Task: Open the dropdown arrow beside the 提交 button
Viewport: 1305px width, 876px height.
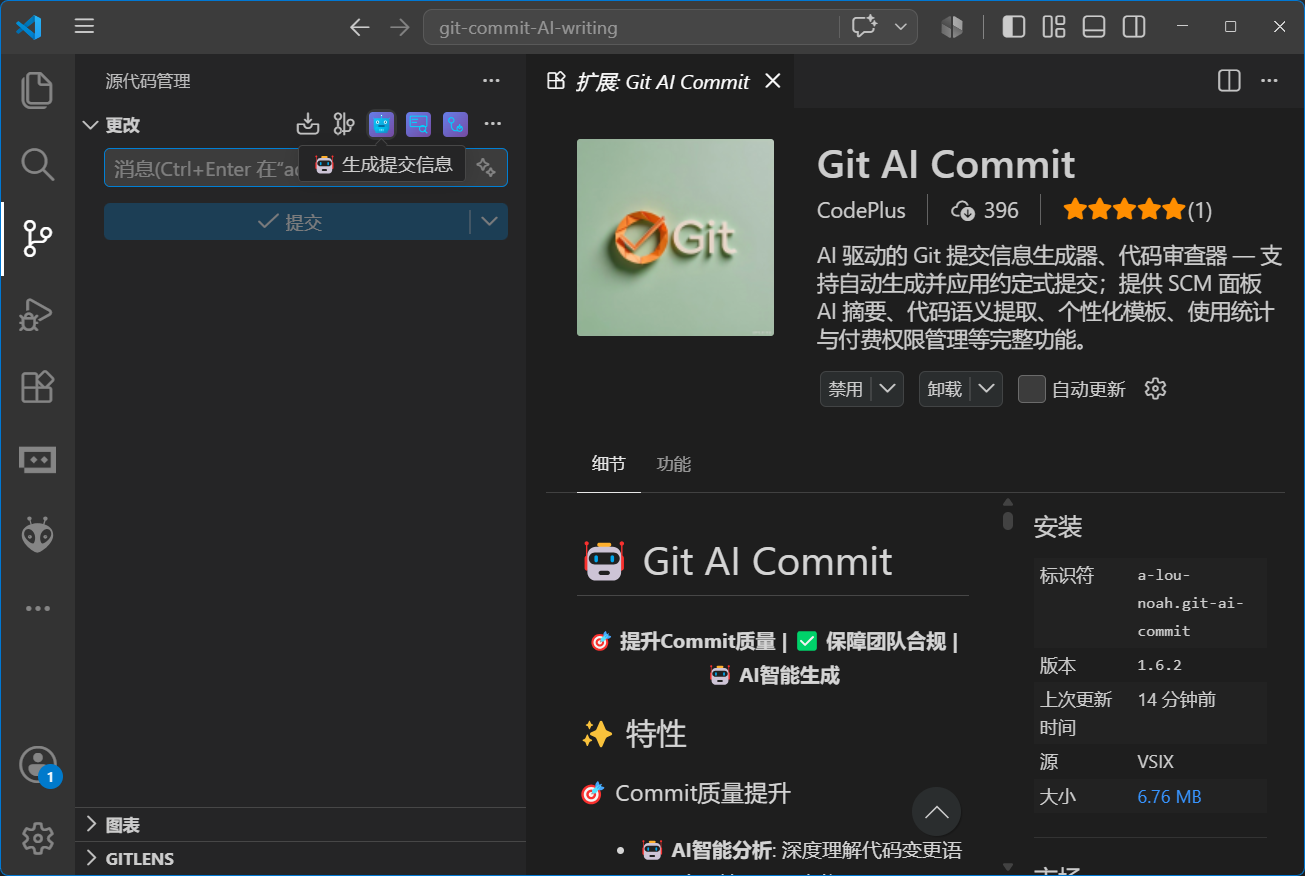Action: click(489, 222)
